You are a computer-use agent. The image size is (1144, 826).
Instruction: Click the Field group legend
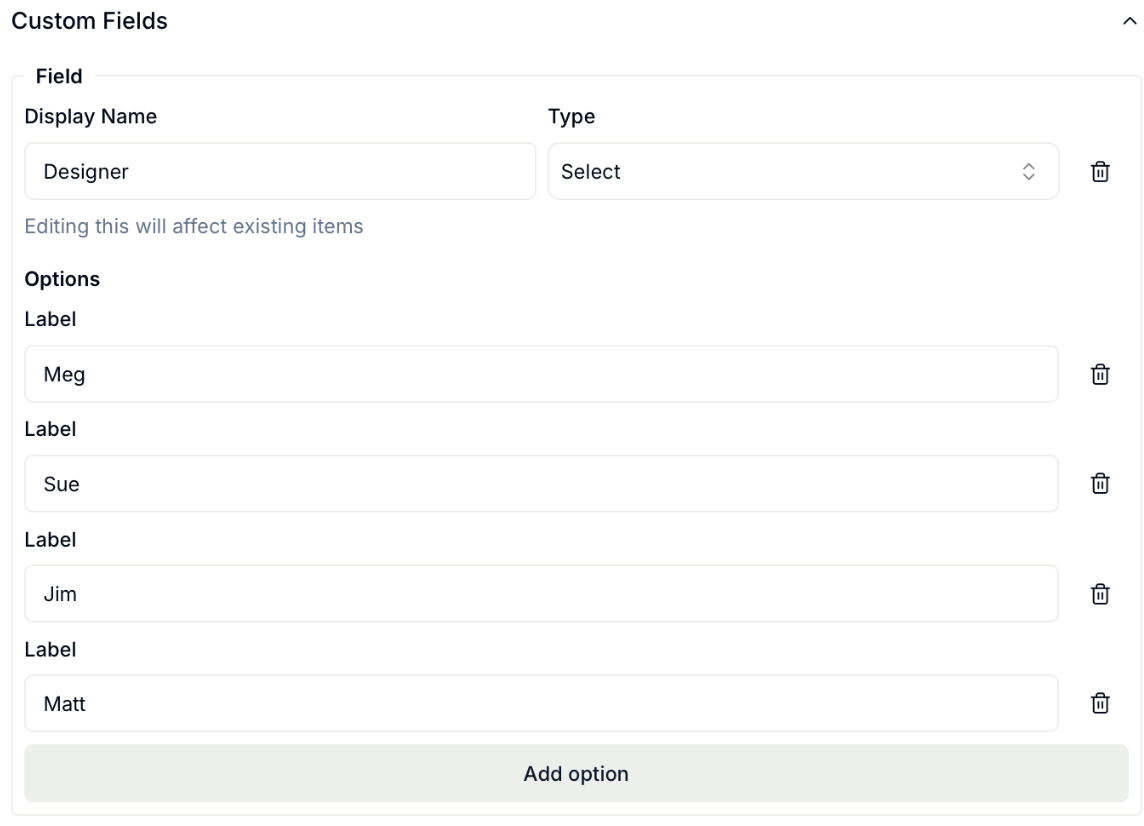[x=59, y=76]
